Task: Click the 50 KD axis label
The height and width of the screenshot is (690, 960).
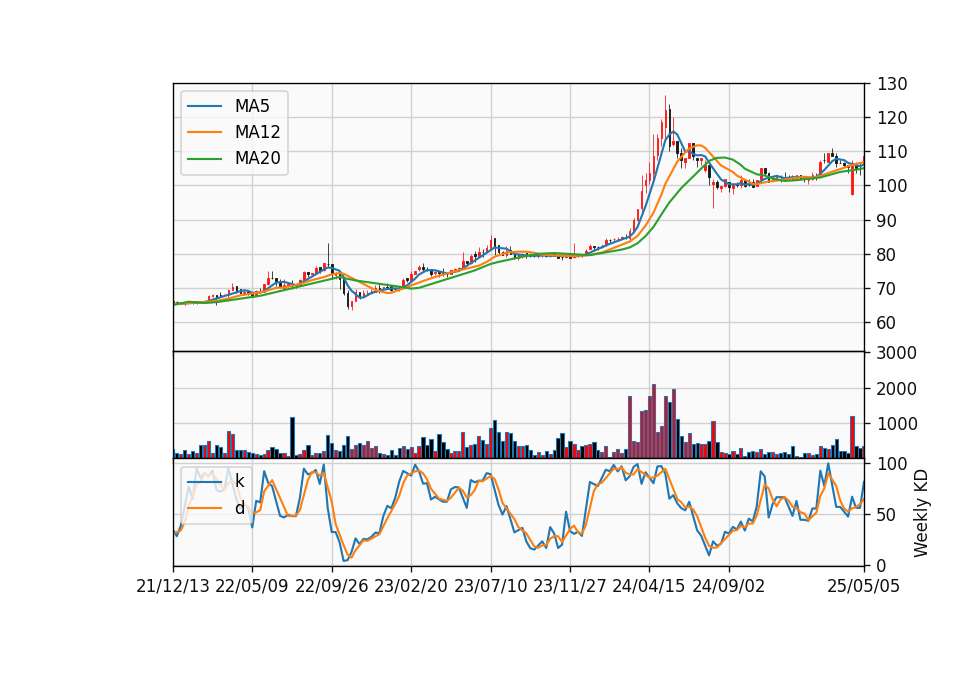Action: pos(887,515)
